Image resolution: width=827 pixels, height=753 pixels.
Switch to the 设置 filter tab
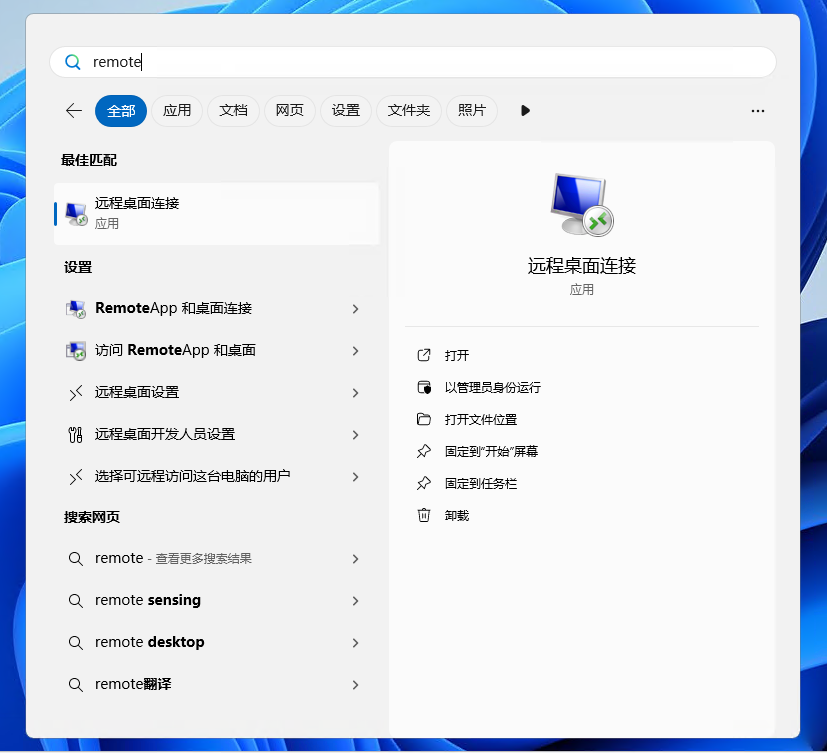[346, 111]
